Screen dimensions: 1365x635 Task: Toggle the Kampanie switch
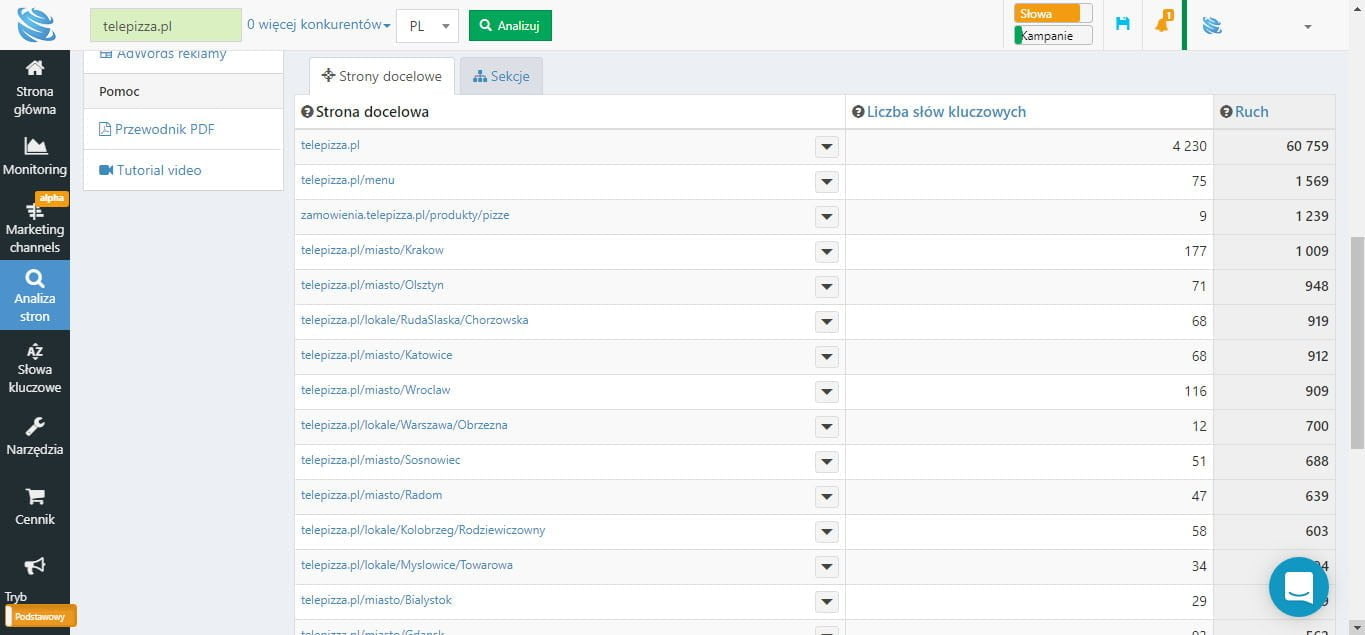click(x=1053, y=36)
